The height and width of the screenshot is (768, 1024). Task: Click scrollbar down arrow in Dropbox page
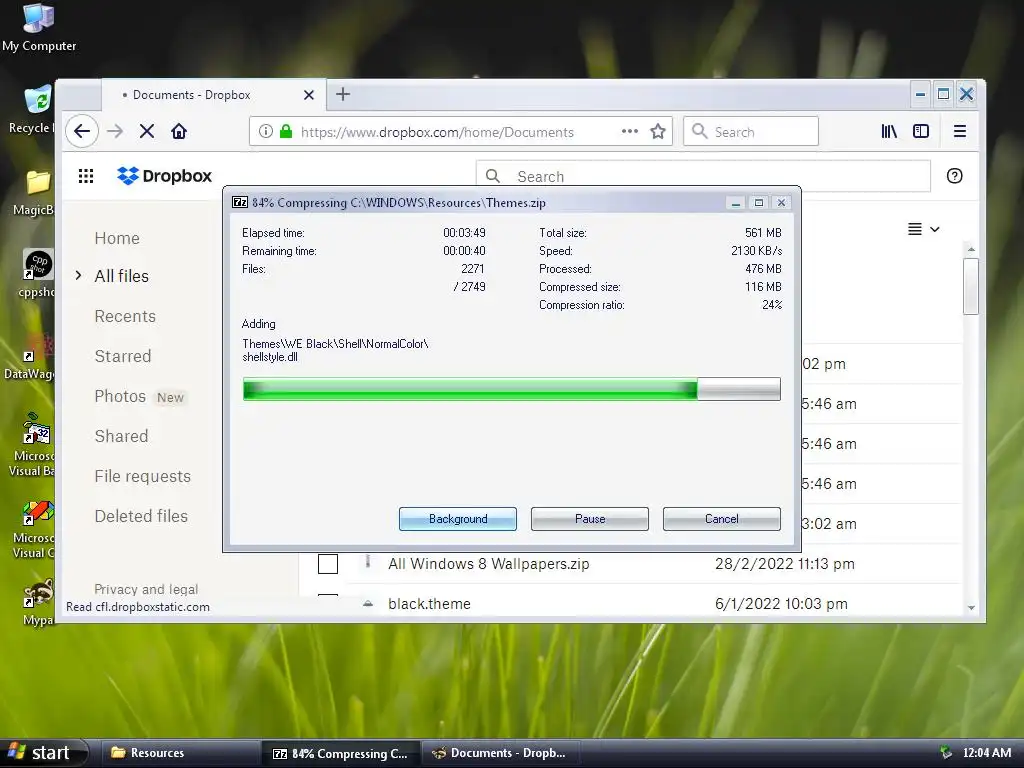coord(971,607)
